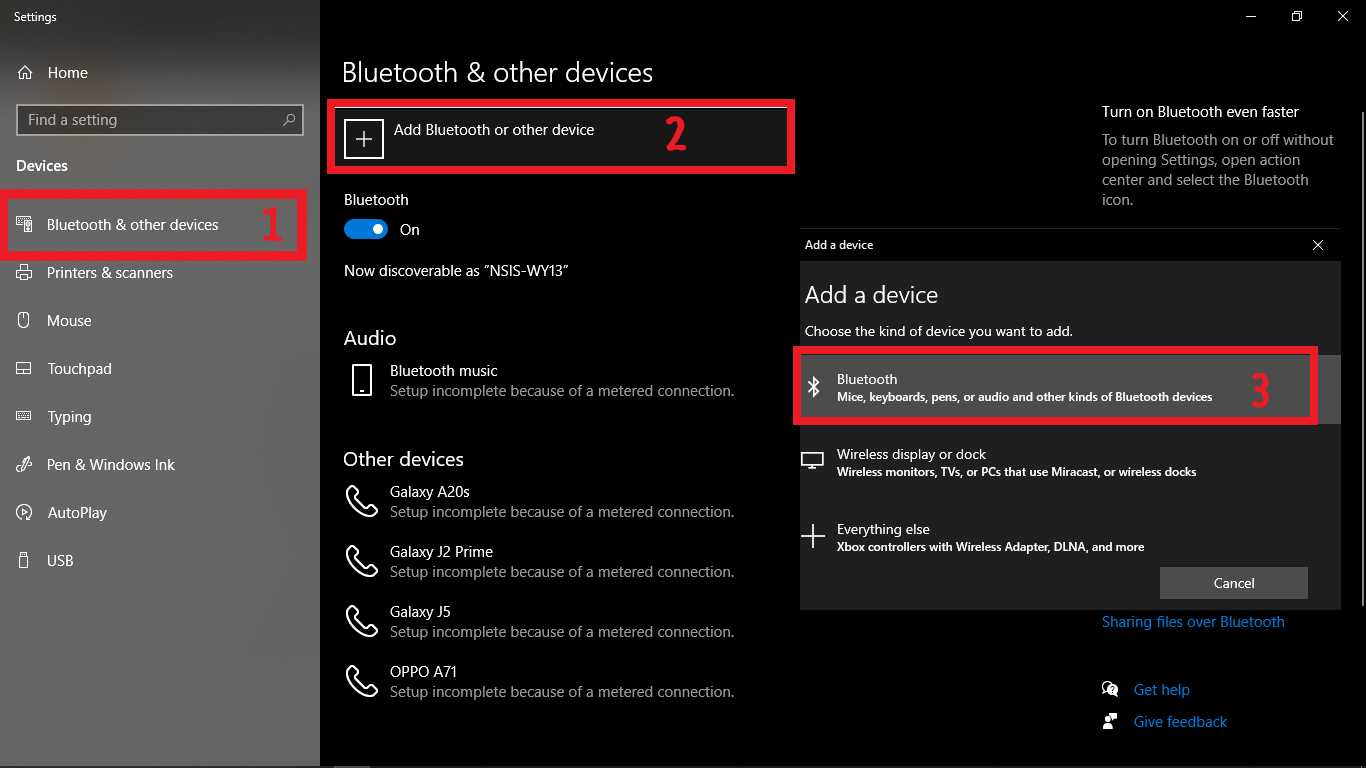The width and height of the screenshot is (1366, 768).
Task: Click the Give feedback link
Action: pos(1180,722)
